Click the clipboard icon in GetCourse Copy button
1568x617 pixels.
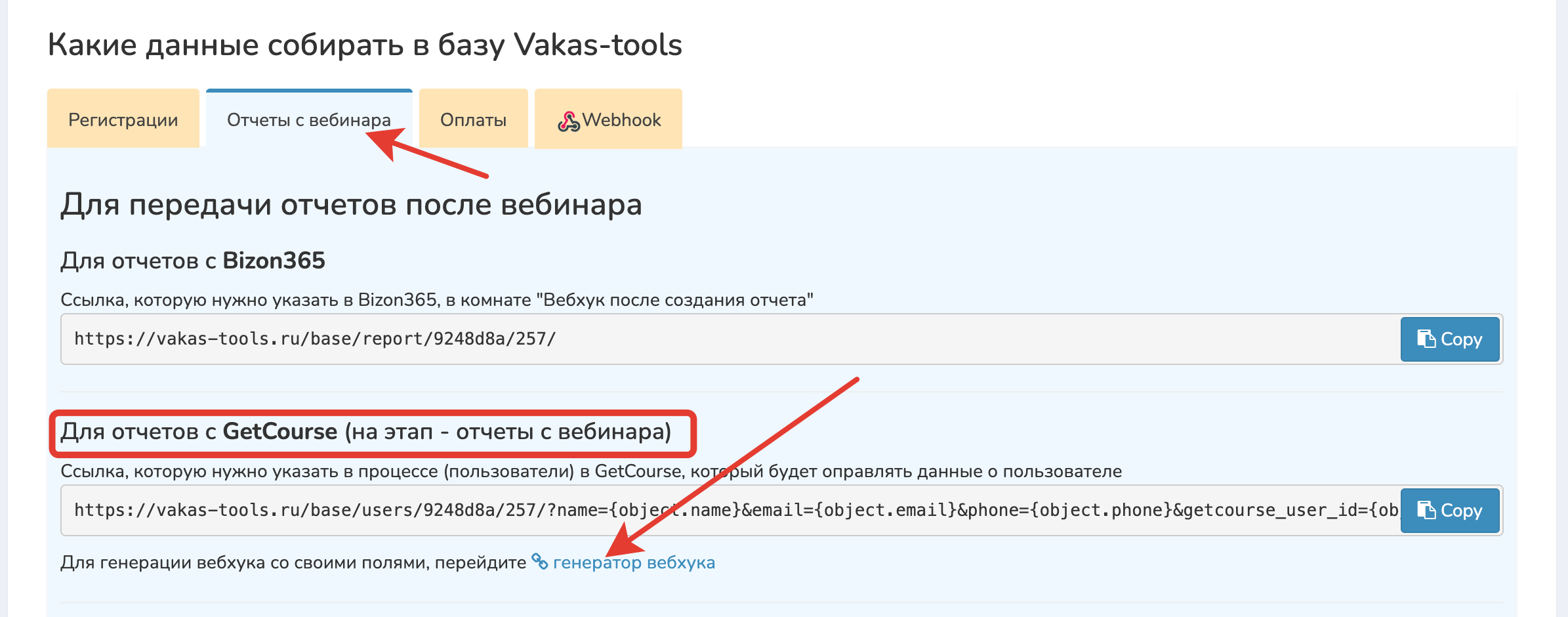(x=1426, y=510)
